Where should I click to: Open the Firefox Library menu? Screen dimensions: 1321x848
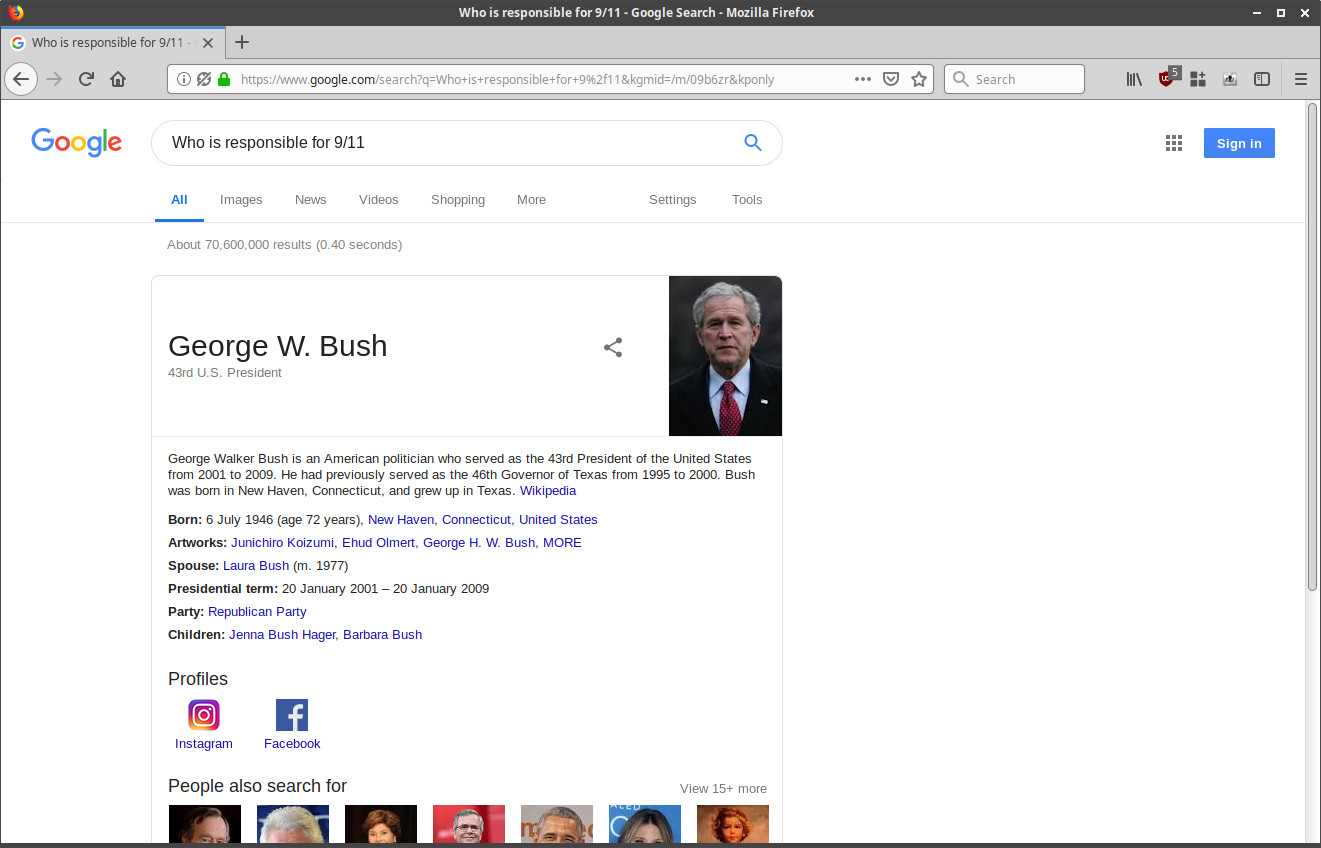click(x=1134, y=79)
